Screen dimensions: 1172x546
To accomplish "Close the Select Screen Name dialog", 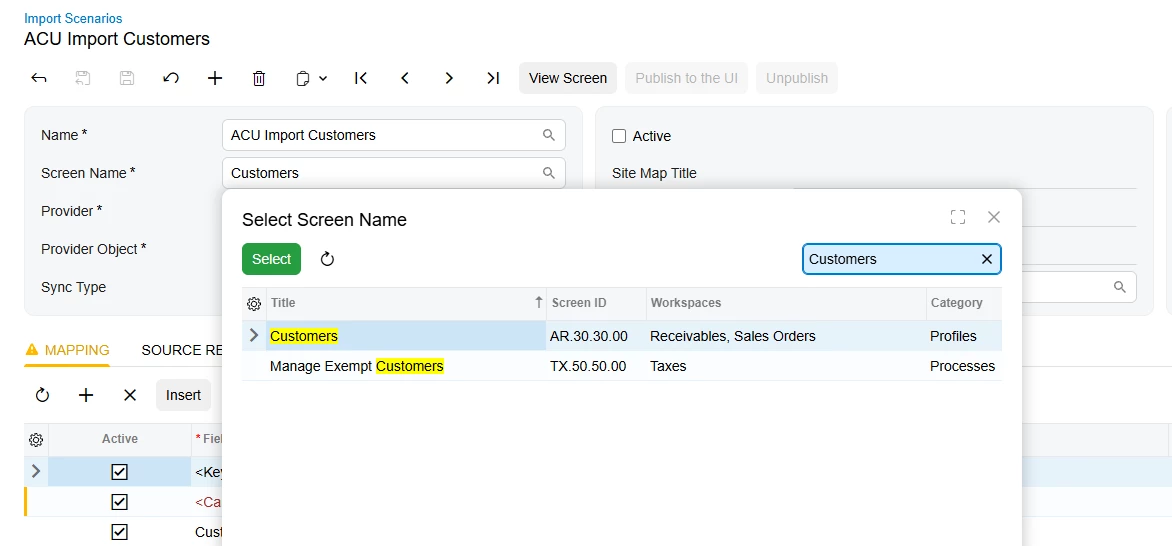I will click(993, 217).
